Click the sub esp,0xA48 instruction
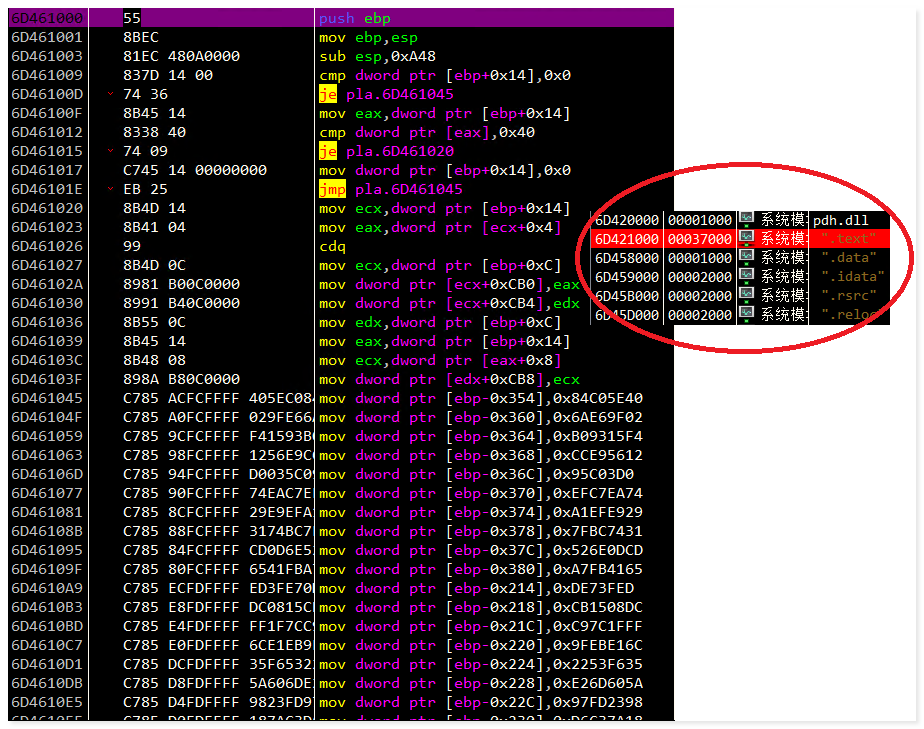924x729 pixels. point(377,56)
